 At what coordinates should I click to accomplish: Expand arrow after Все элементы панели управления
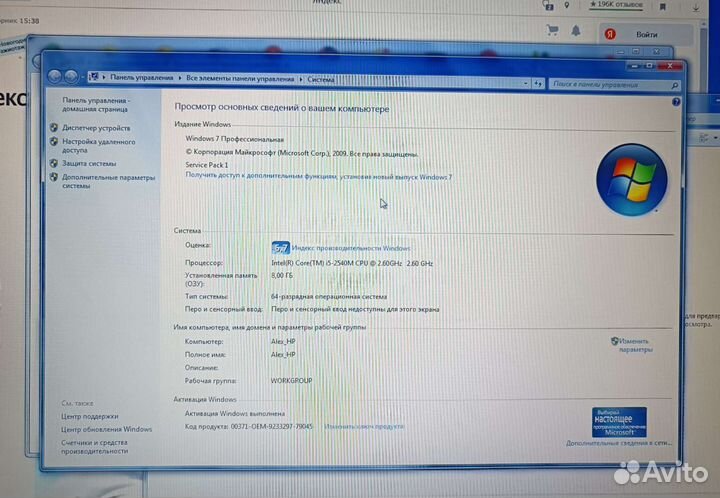click(x=301, y=79)
